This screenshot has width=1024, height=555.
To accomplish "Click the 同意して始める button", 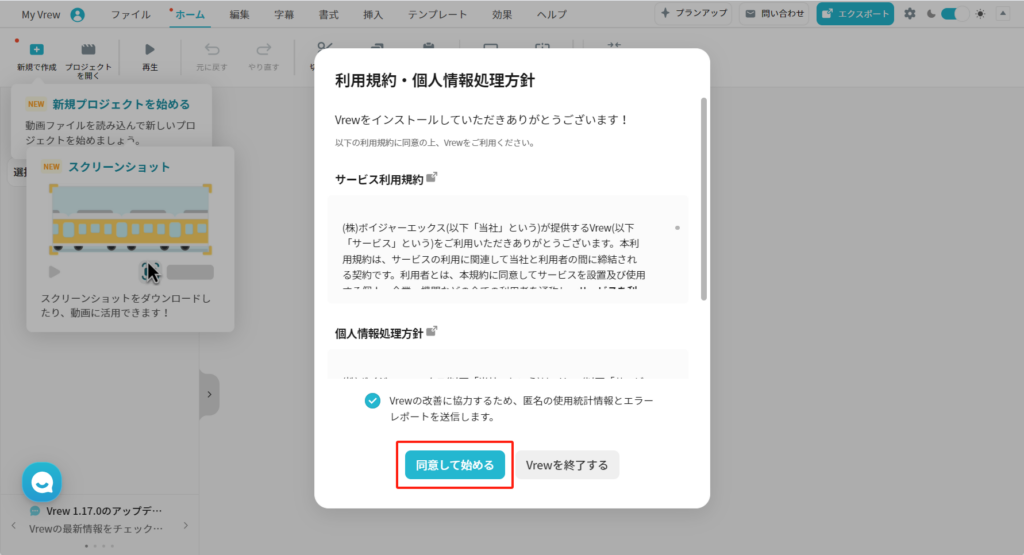I will tap(455, 465).
